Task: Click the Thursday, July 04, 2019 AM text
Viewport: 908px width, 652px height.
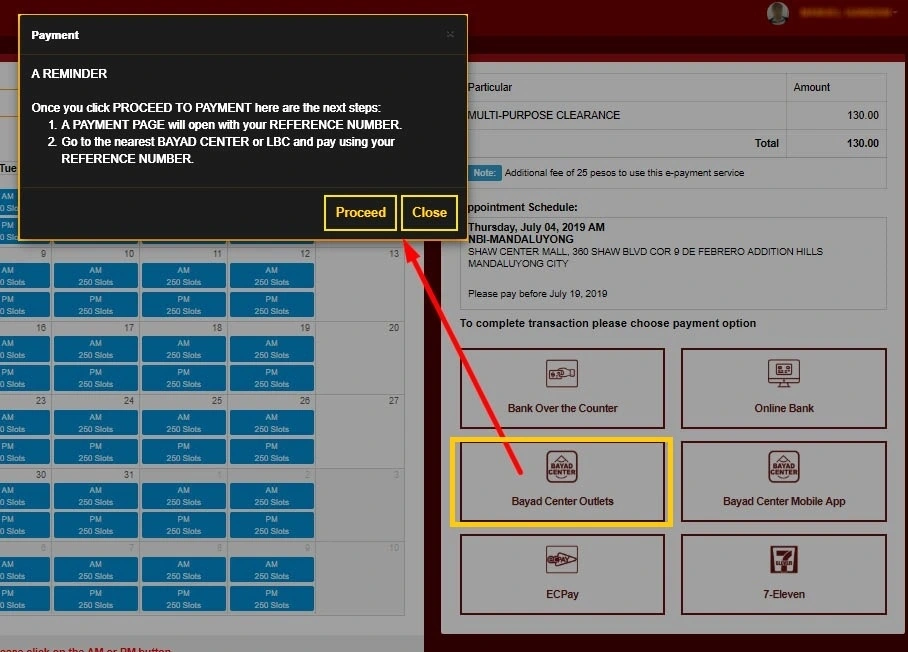Action: pos(536,227)
